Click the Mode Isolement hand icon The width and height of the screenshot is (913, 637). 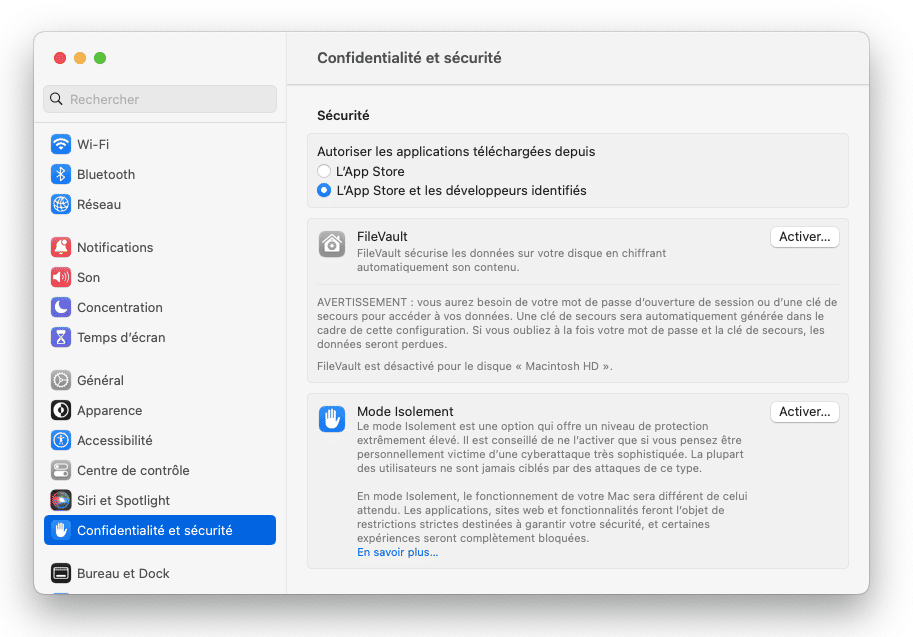[332, 419]
